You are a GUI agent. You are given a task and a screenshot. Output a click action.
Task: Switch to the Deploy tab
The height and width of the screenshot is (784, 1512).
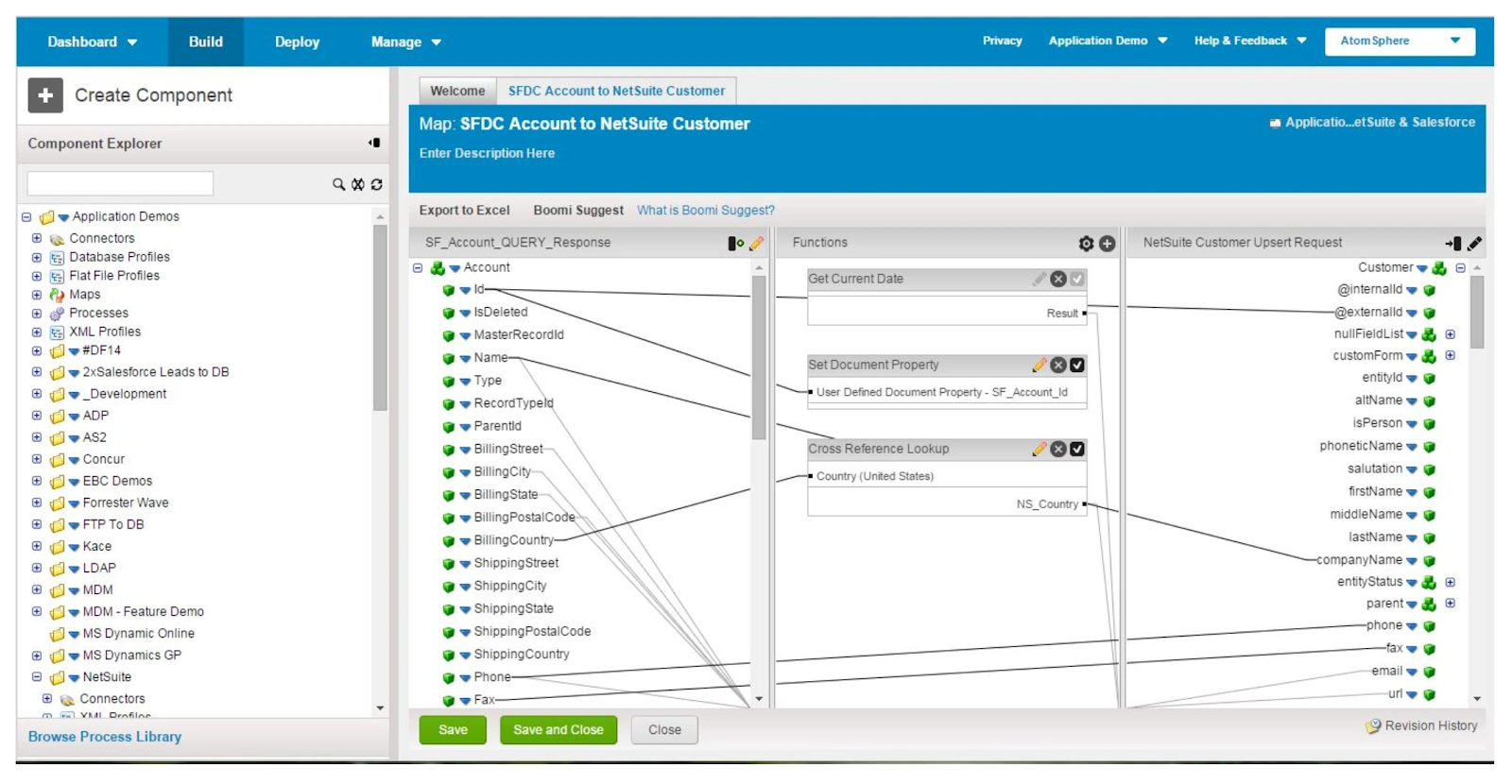pyautogui.click(x=297, y=42)
